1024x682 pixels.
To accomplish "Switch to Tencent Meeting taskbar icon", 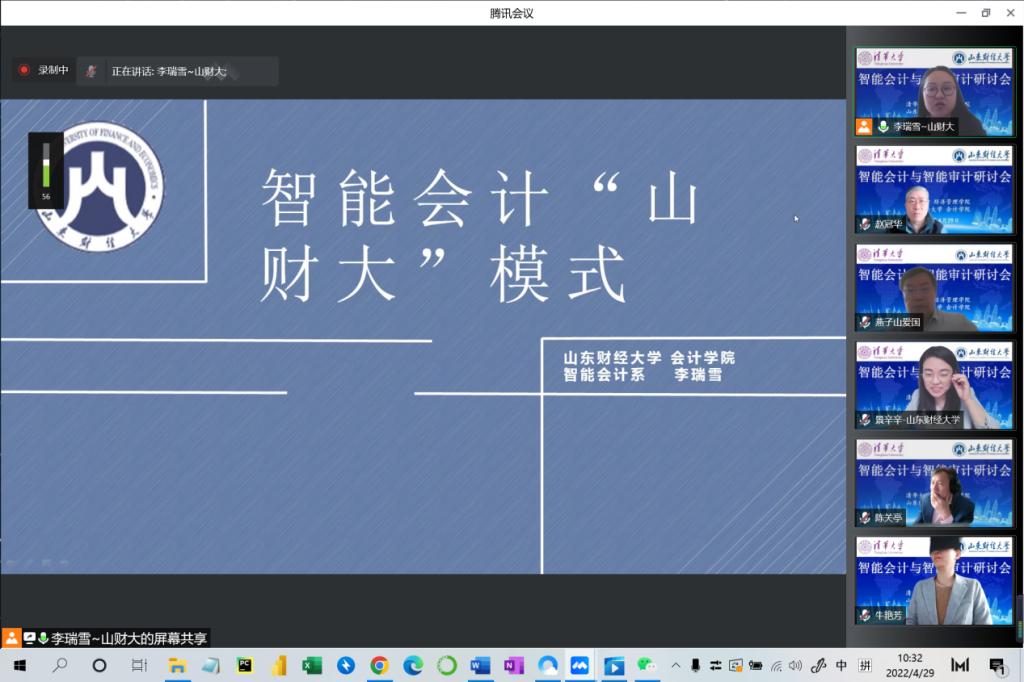I will tap(580, 665).
